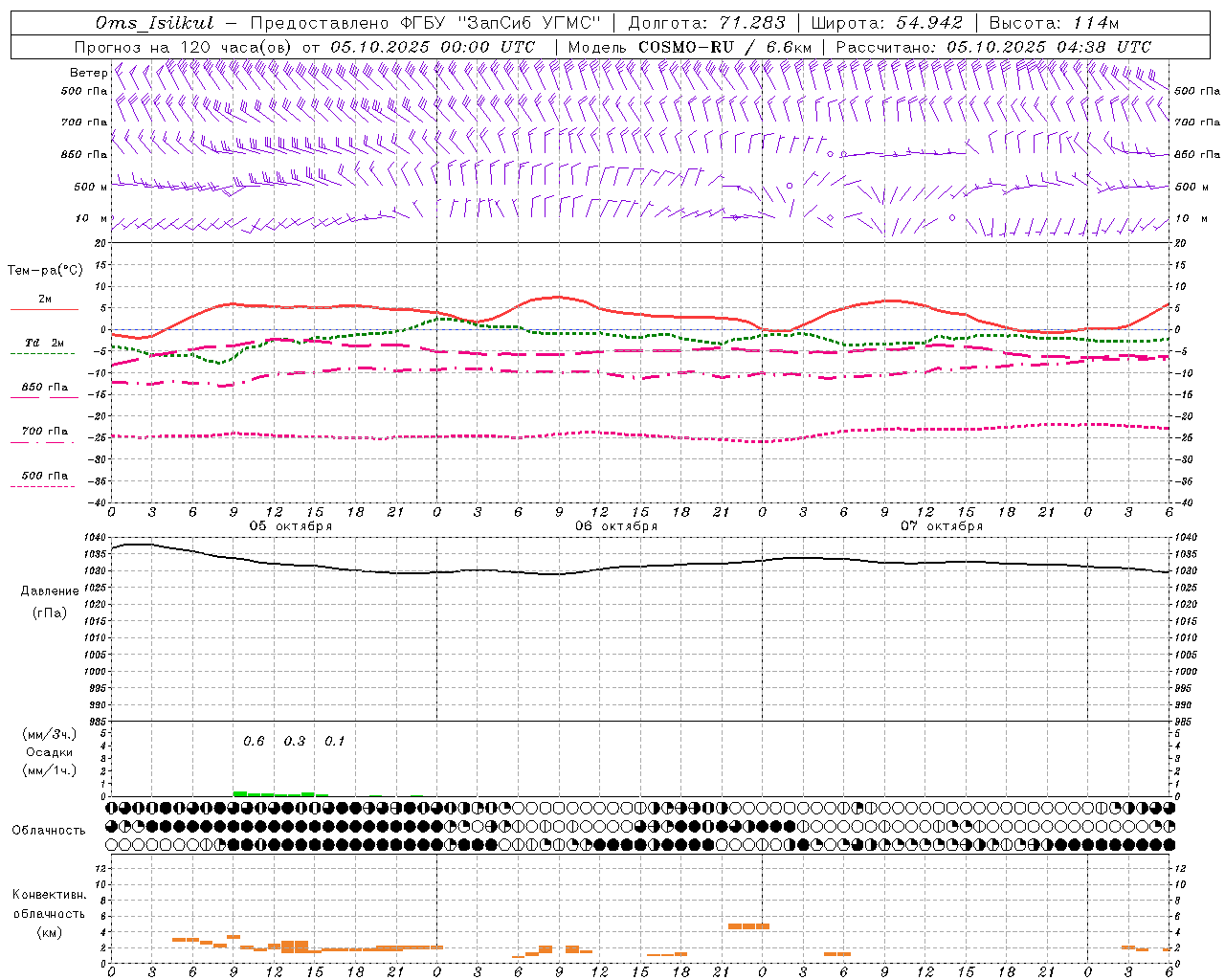The width and height of the screenshot is (1225, 980).
Task: Click the "(мм/3ч.)" precipitation unit label
Action: [49, 734]
